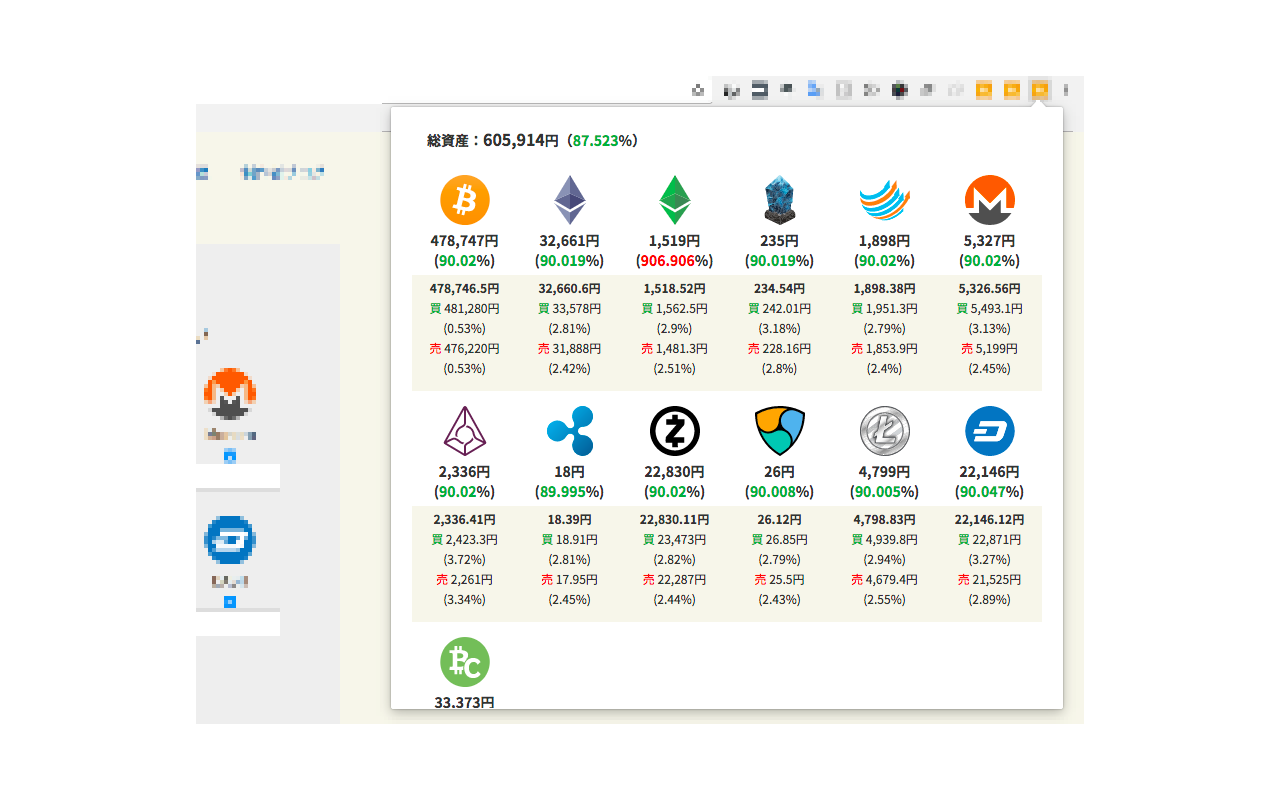The image size is (1280, 800).
Task: Click the Dash buy price 22,871円
Action: click(x=996, y=540)
